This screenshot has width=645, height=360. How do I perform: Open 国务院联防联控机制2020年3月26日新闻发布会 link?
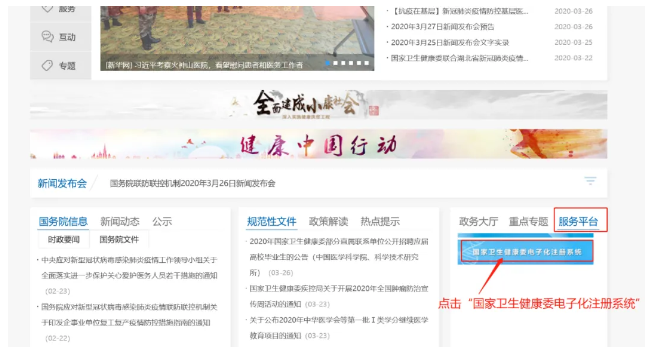coord(193,183)
